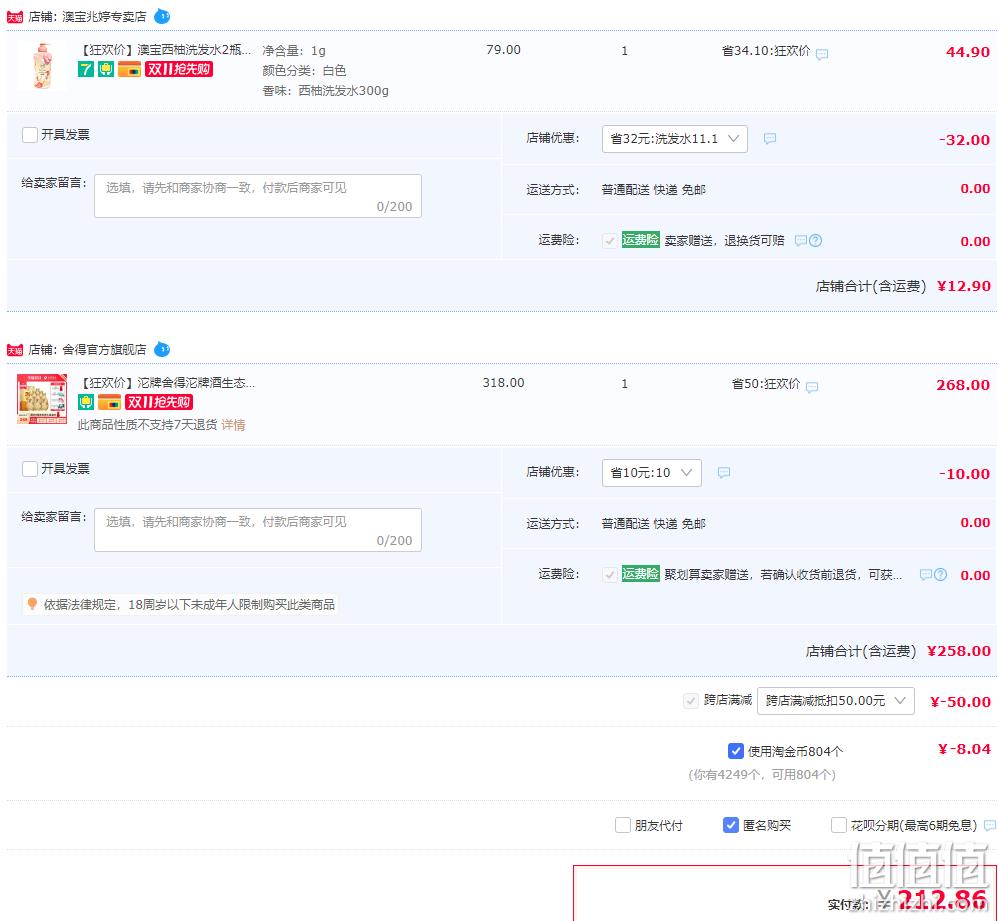Click Tmall logo beside 舍得官方旗舰店
The height and width of the screenshot is (921, 998).
pyautogui.click(x=15, y=350)
